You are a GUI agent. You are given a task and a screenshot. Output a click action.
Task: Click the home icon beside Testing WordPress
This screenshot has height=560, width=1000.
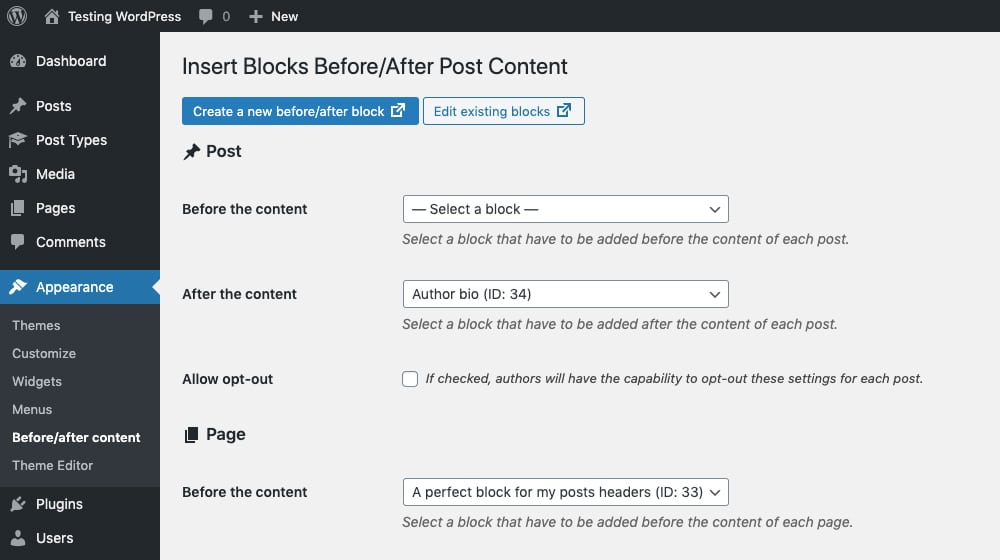[52, 16]
